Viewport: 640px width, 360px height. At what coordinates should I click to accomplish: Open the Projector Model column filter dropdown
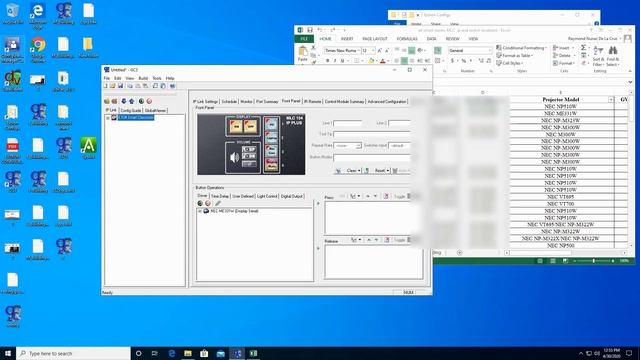point(611,100)
